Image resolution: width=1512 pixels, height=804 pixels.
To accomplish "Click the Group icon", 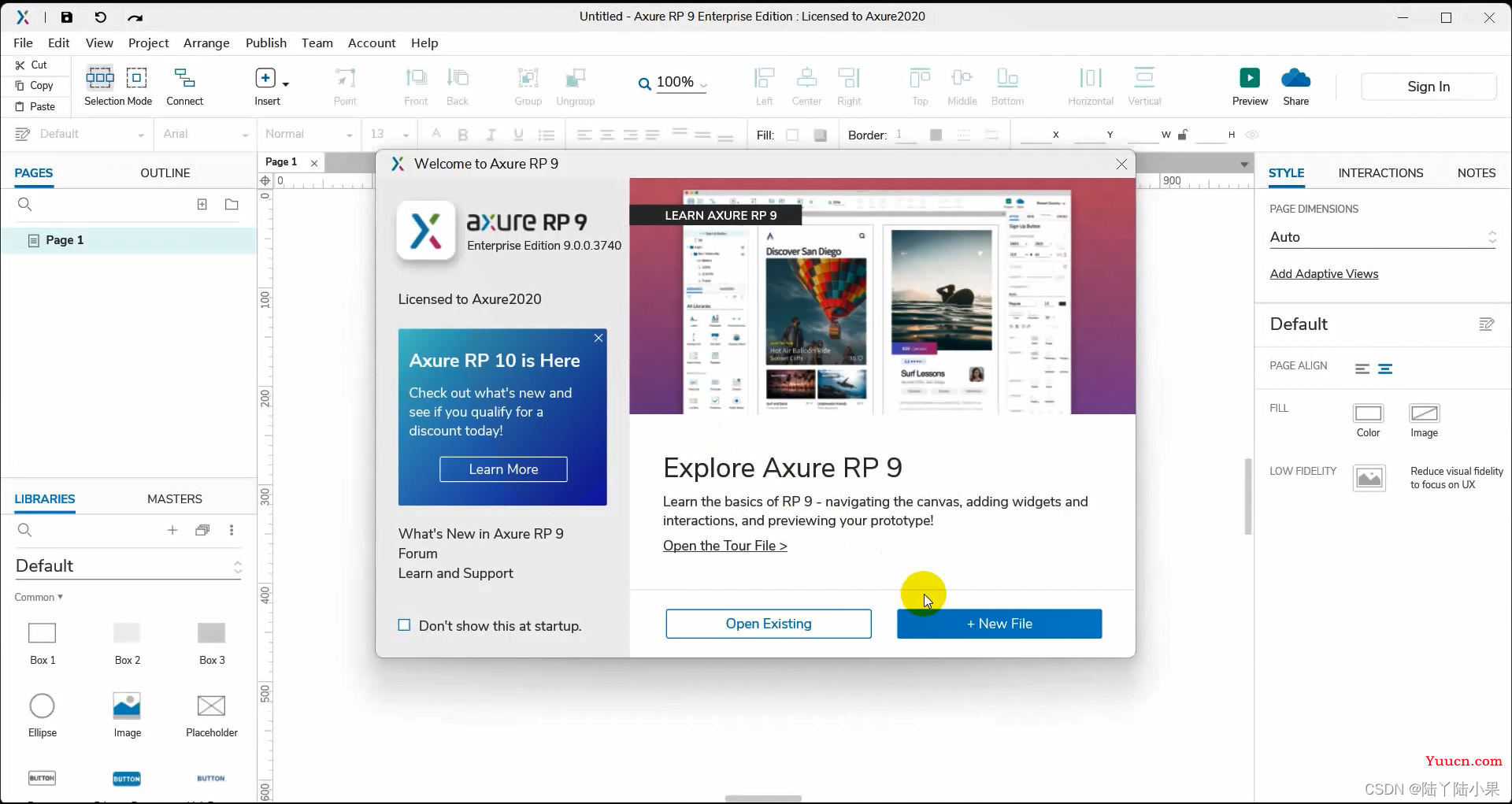I will [x=528, y=77].
